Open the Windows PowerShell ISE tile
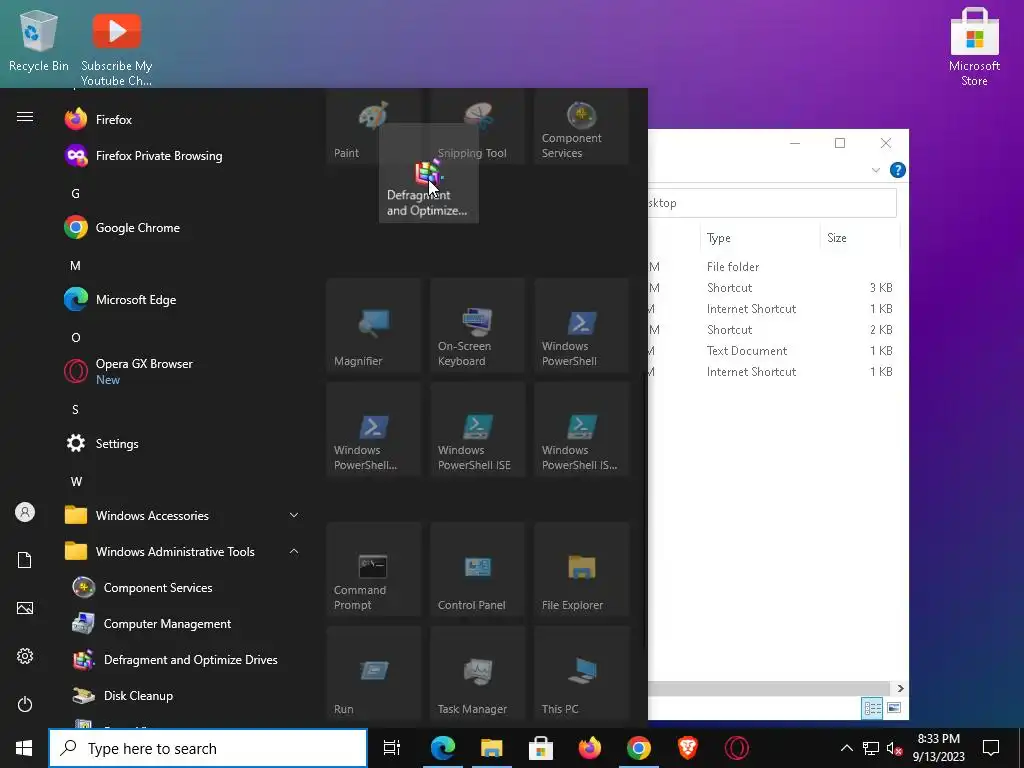1024x768 pixels. (477, 429)
